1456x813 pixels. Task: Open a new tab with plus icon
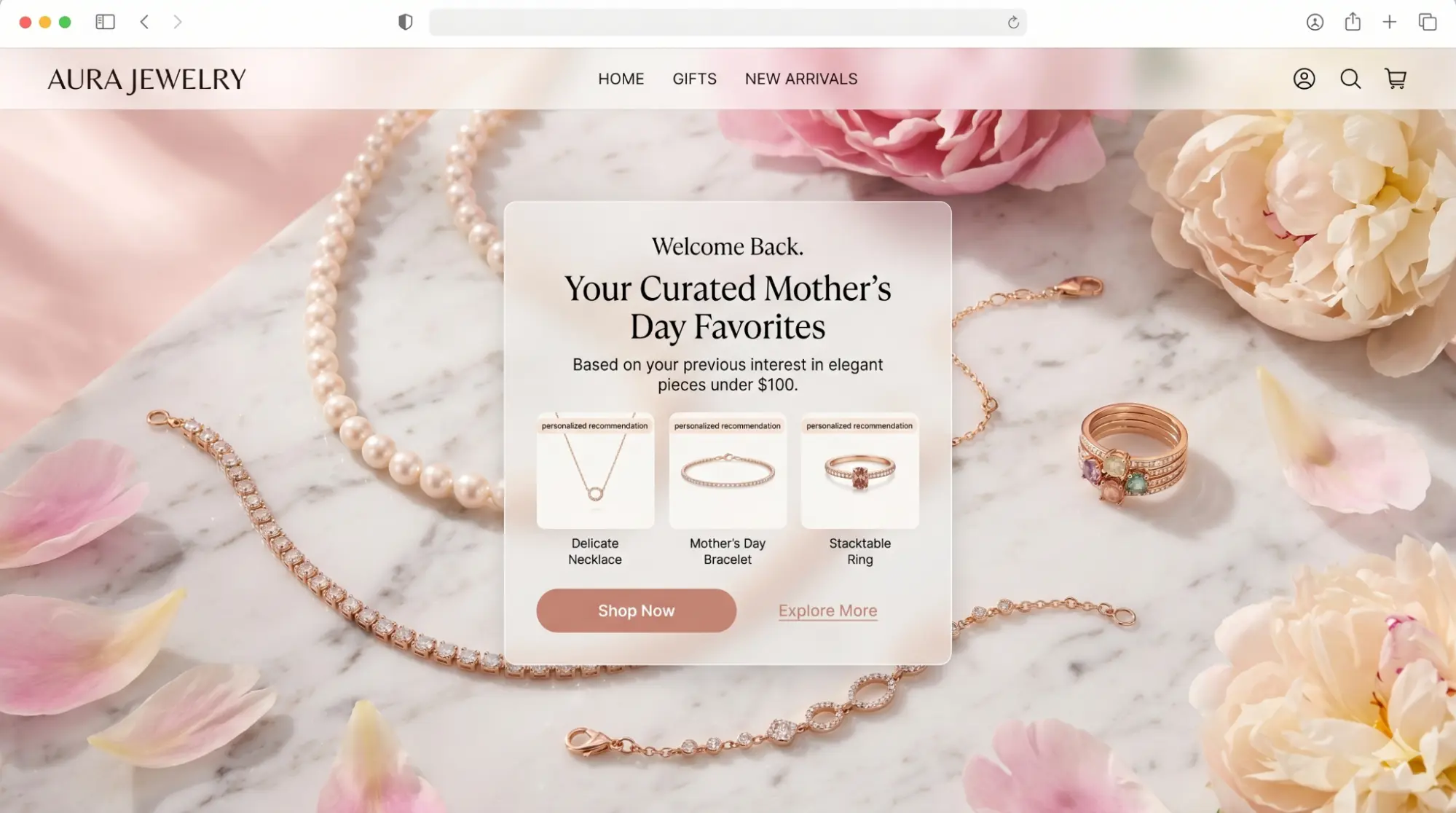1390,22
